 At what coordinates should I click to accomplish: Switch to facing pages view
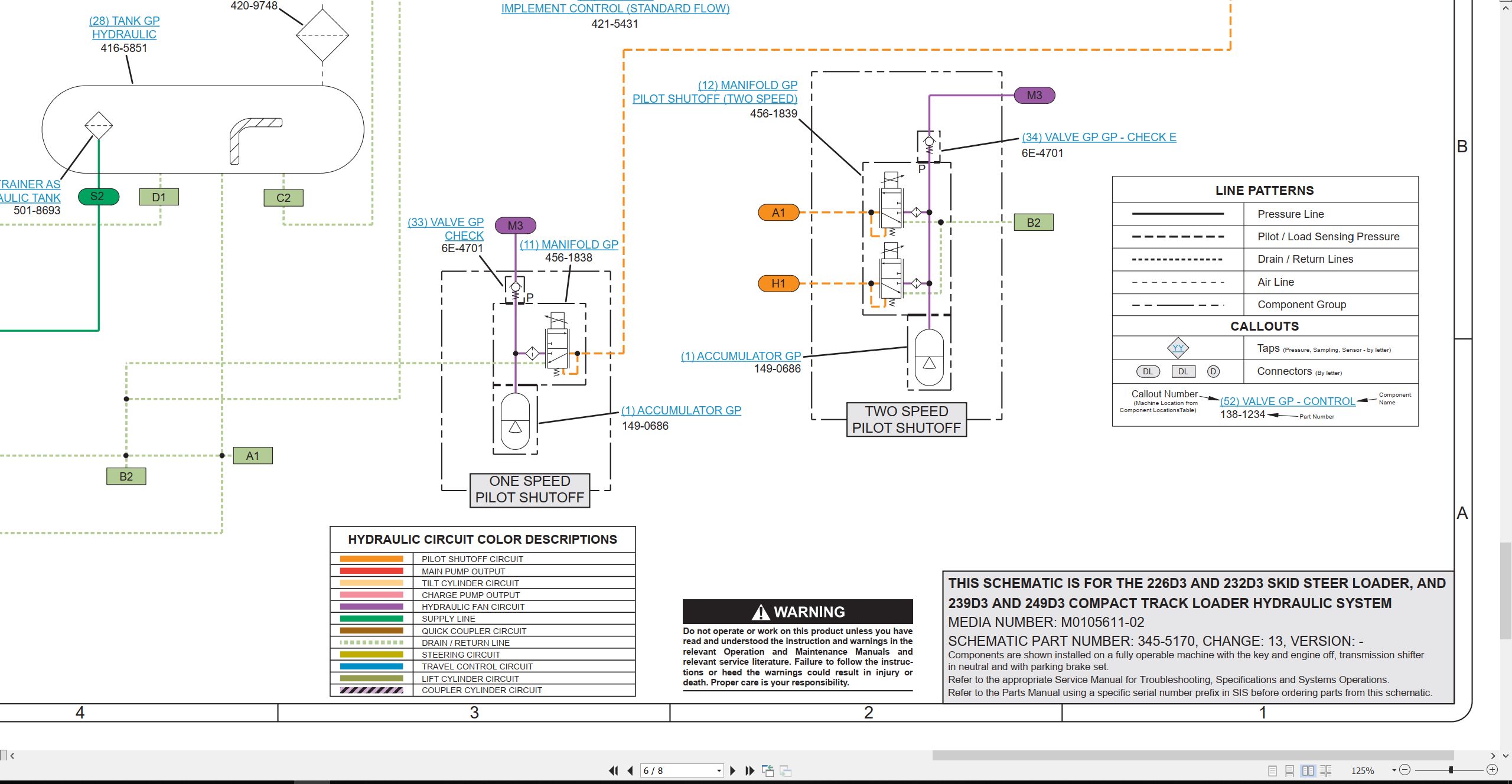1308,770
